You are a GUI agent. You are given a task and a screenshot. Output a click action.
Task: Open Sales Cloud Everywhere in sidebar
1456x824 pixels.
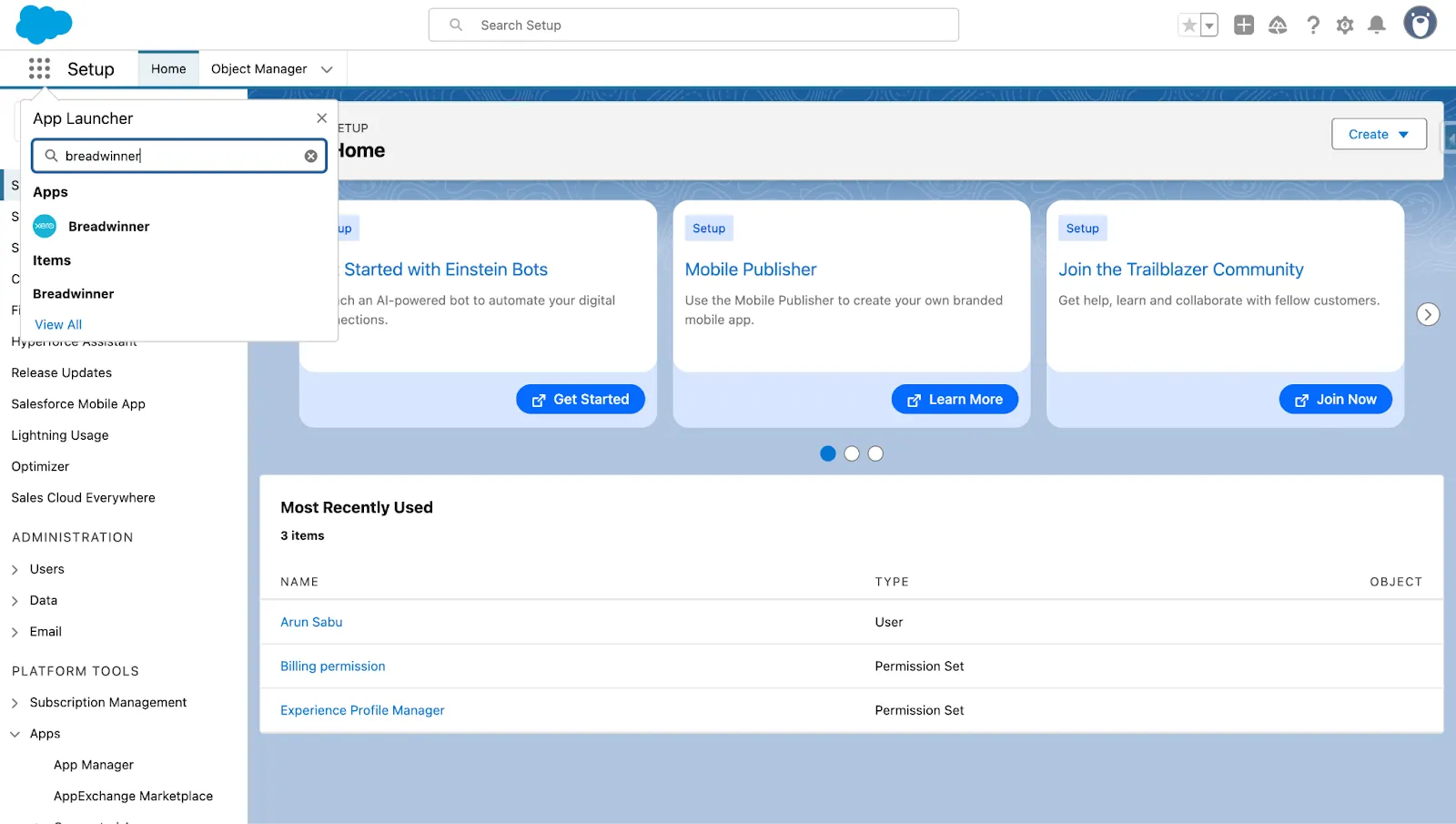(83, 498)
